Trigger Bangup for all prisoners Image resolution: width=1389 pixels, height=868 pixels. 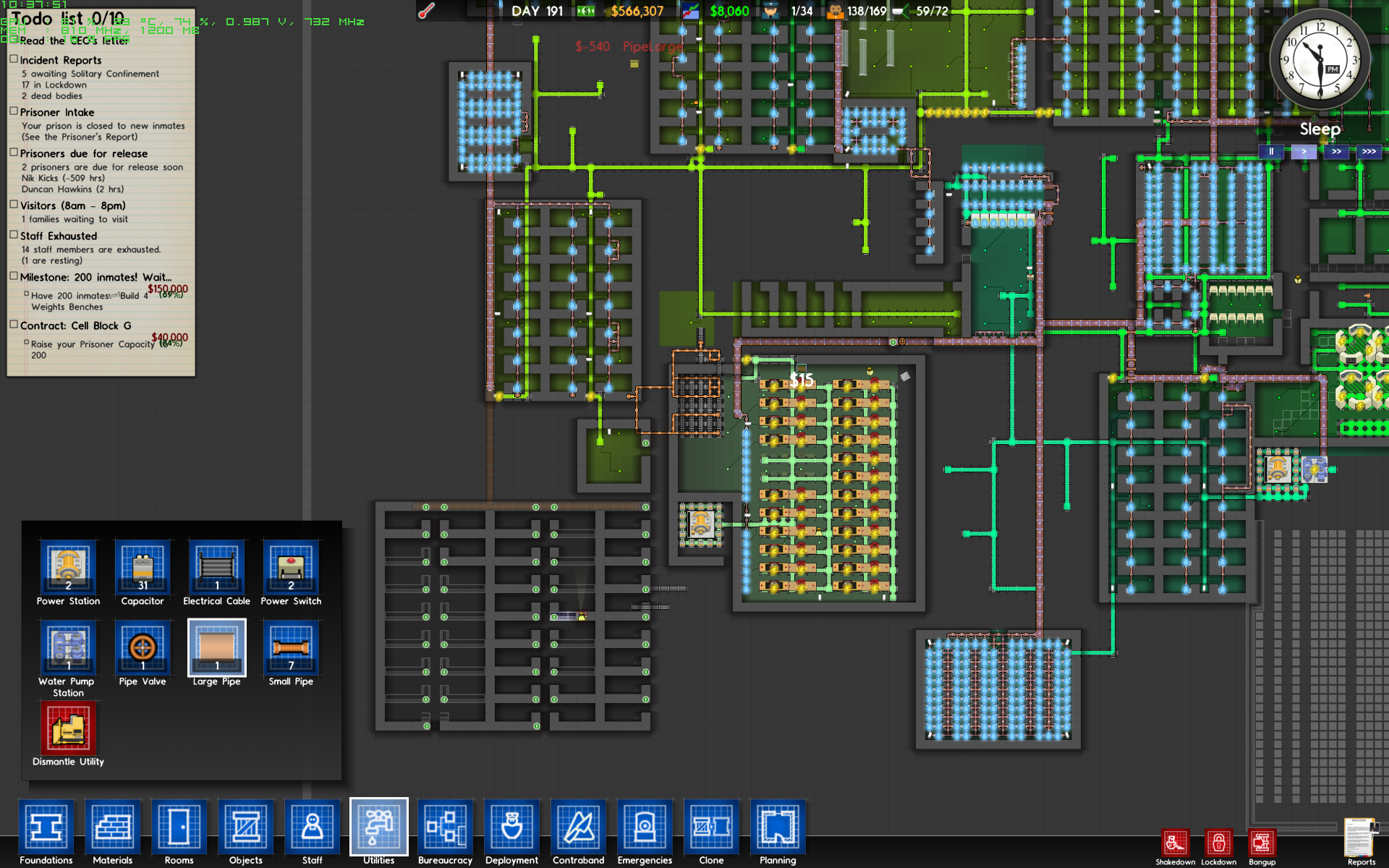tap(1262, 843)
